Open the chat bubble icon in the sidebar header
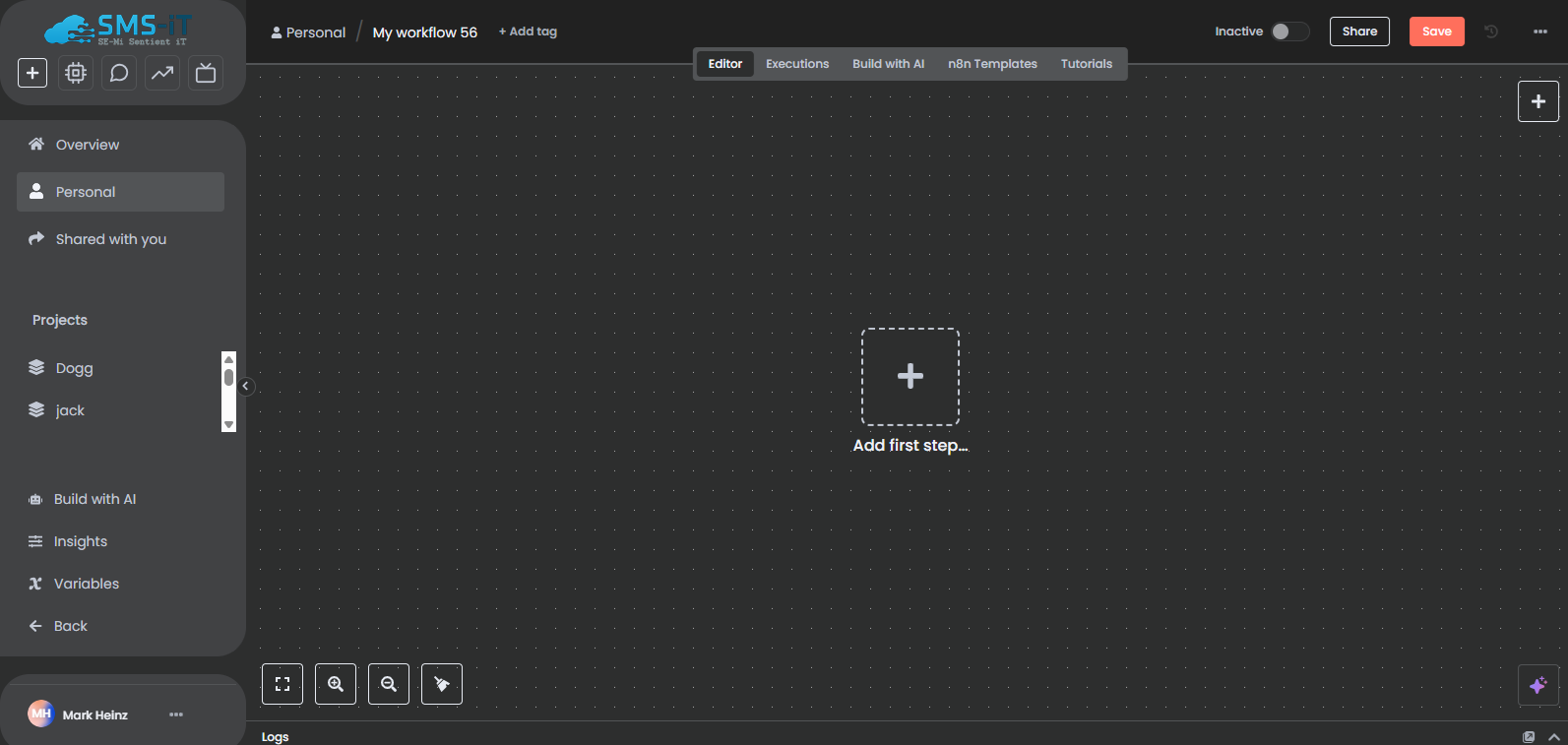1568x745 pixels. point(119,73)
